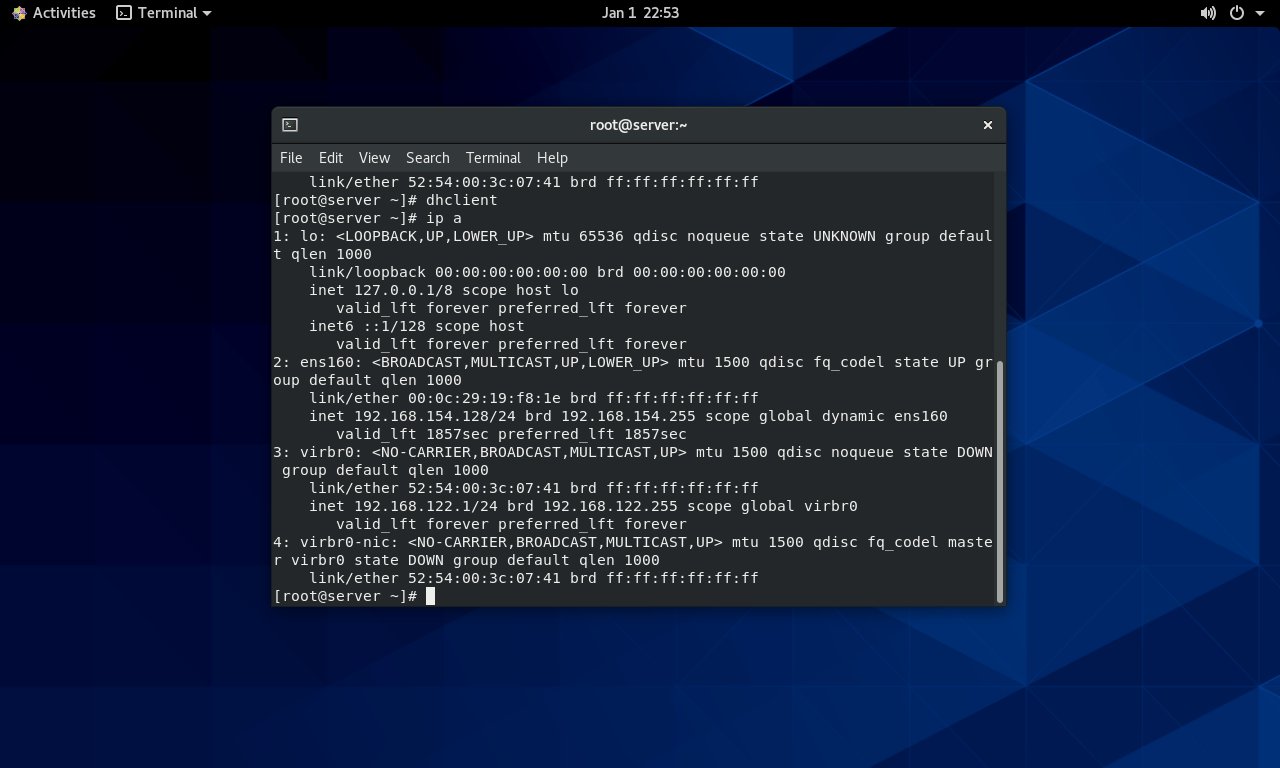Open the Search menu

[x=428, y=158]
